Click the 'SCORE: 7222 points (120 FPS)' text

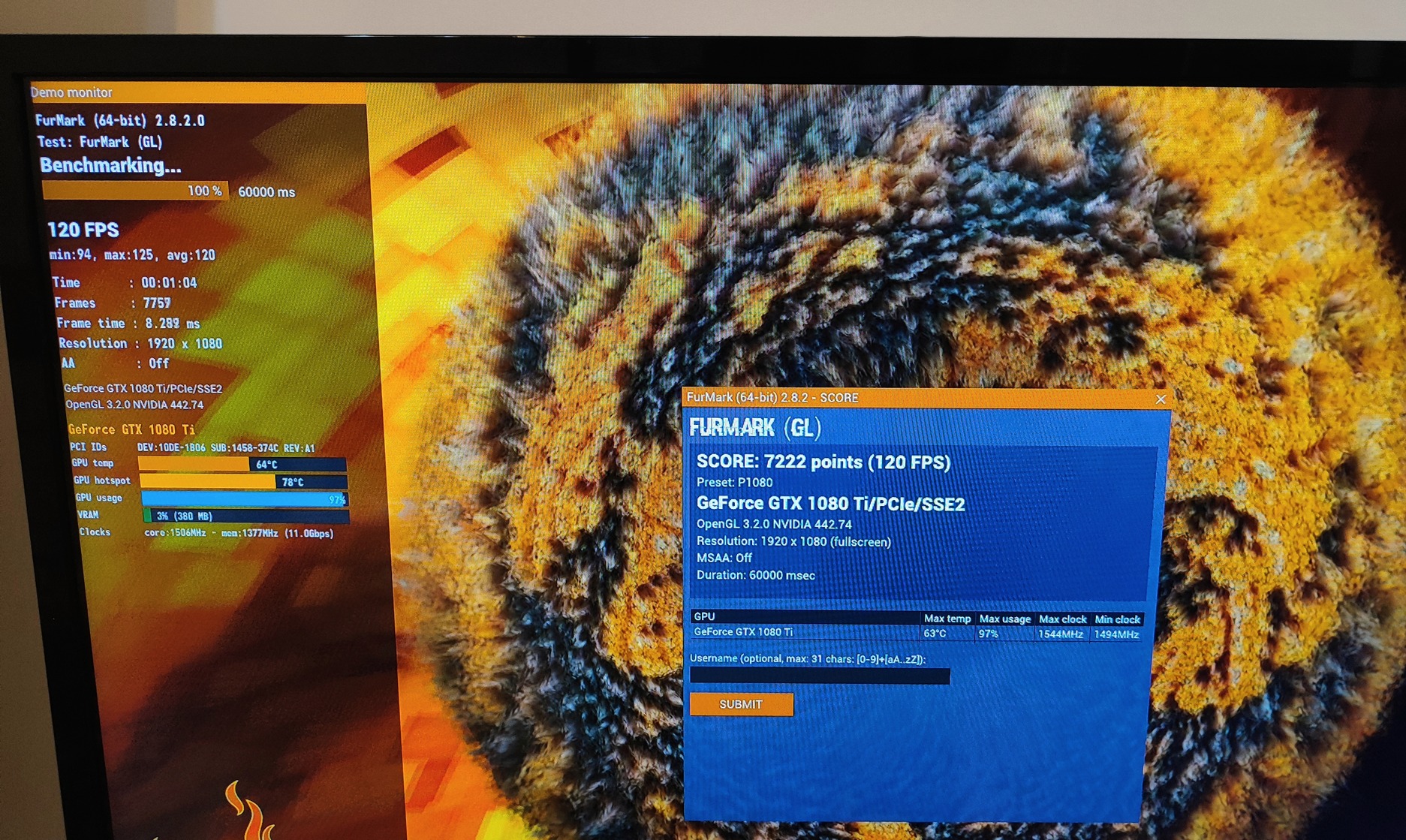point(823,462)
